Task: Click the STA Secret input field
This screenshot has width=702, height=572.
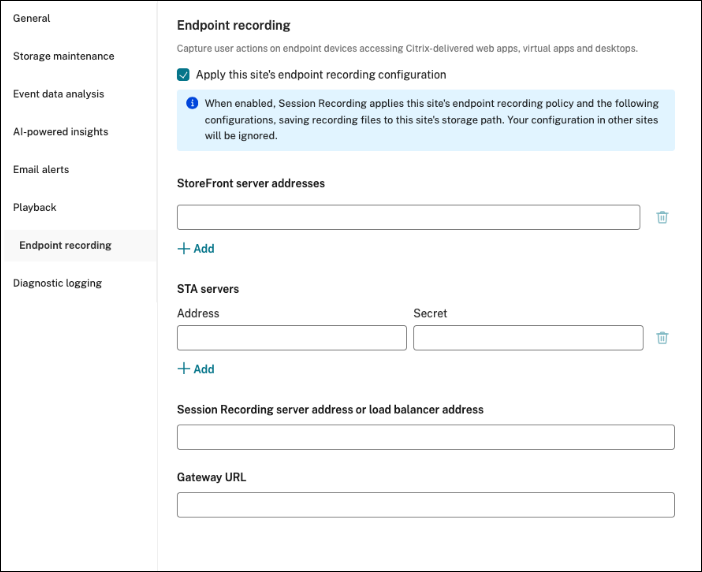Action: (527, 338)
